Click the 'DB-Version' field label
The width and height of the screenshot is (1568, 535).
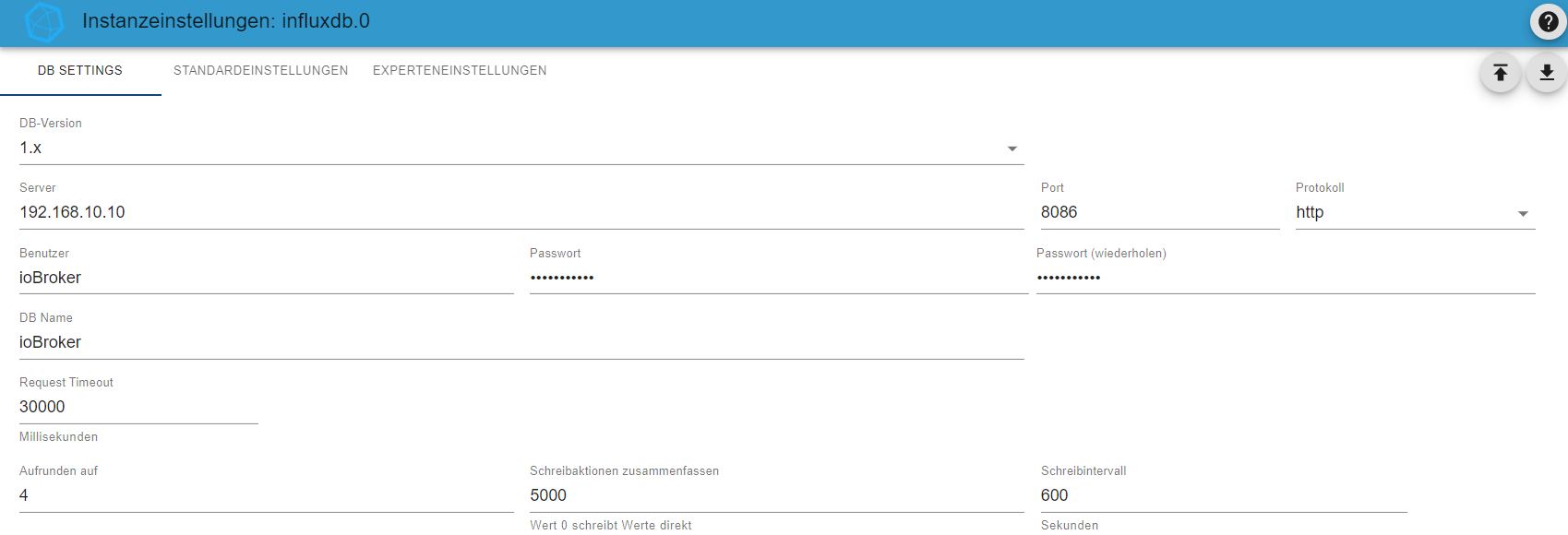[x=51, y=124]
